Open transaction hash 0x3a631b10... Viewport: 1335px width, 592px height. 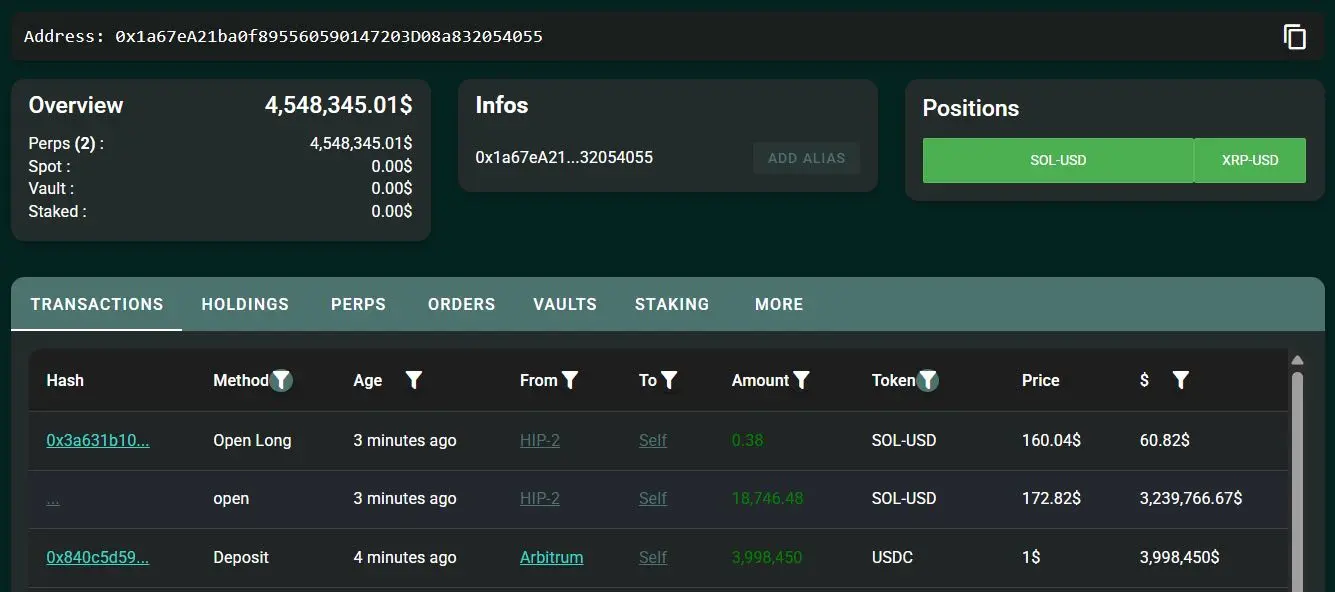[98, 440]
